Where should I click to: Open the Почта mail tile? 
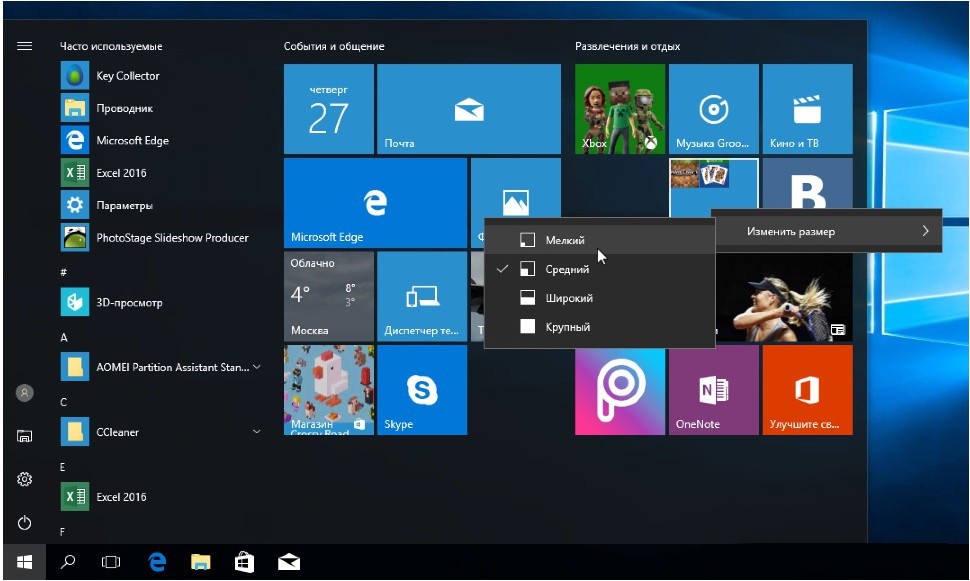pos(469,109)
